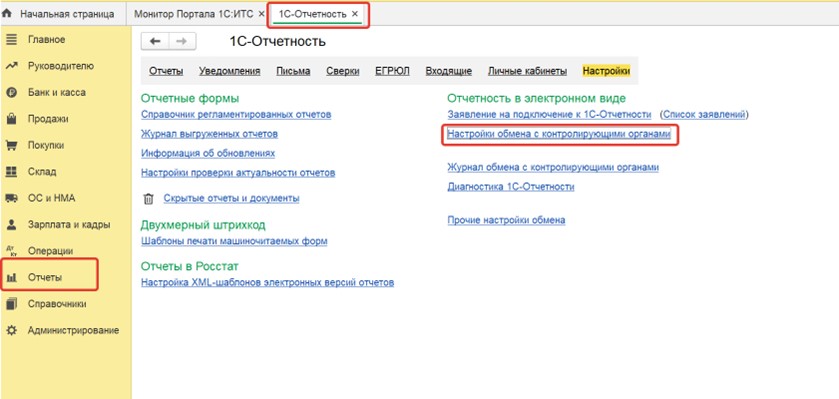839x399 pixels.
Task: Click the home icon on Начальная страница tab
Action: pos(7,13)
